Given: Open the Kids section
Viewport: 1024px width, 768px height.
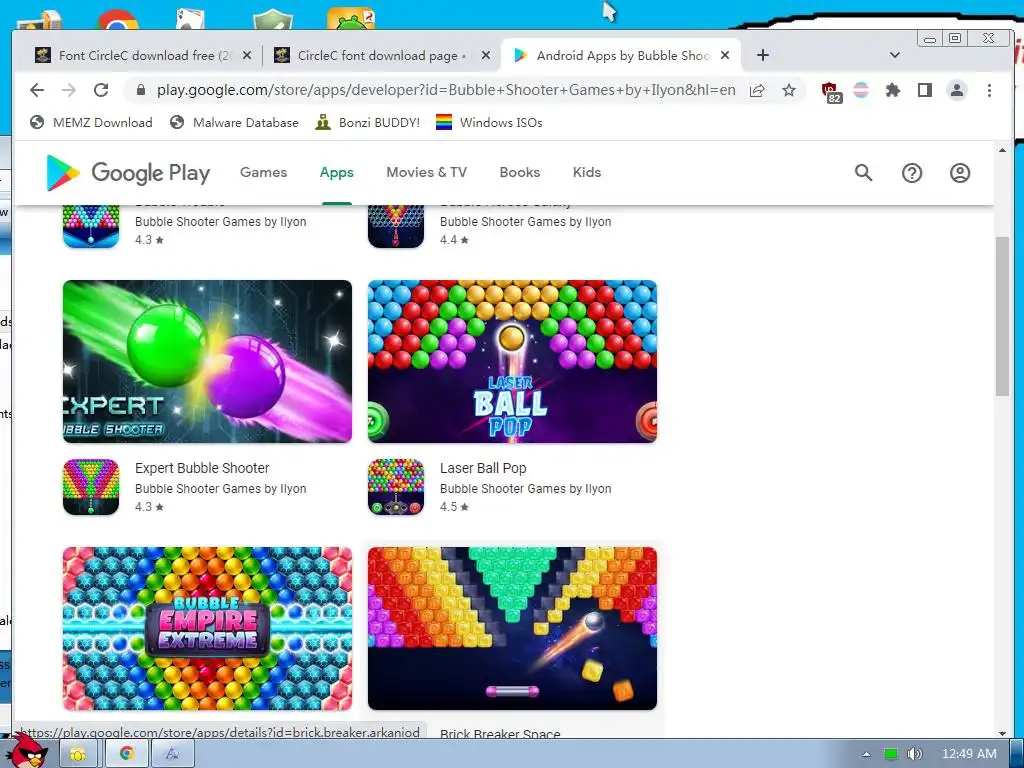Looking at the screenshot, I should click(586, 172).
